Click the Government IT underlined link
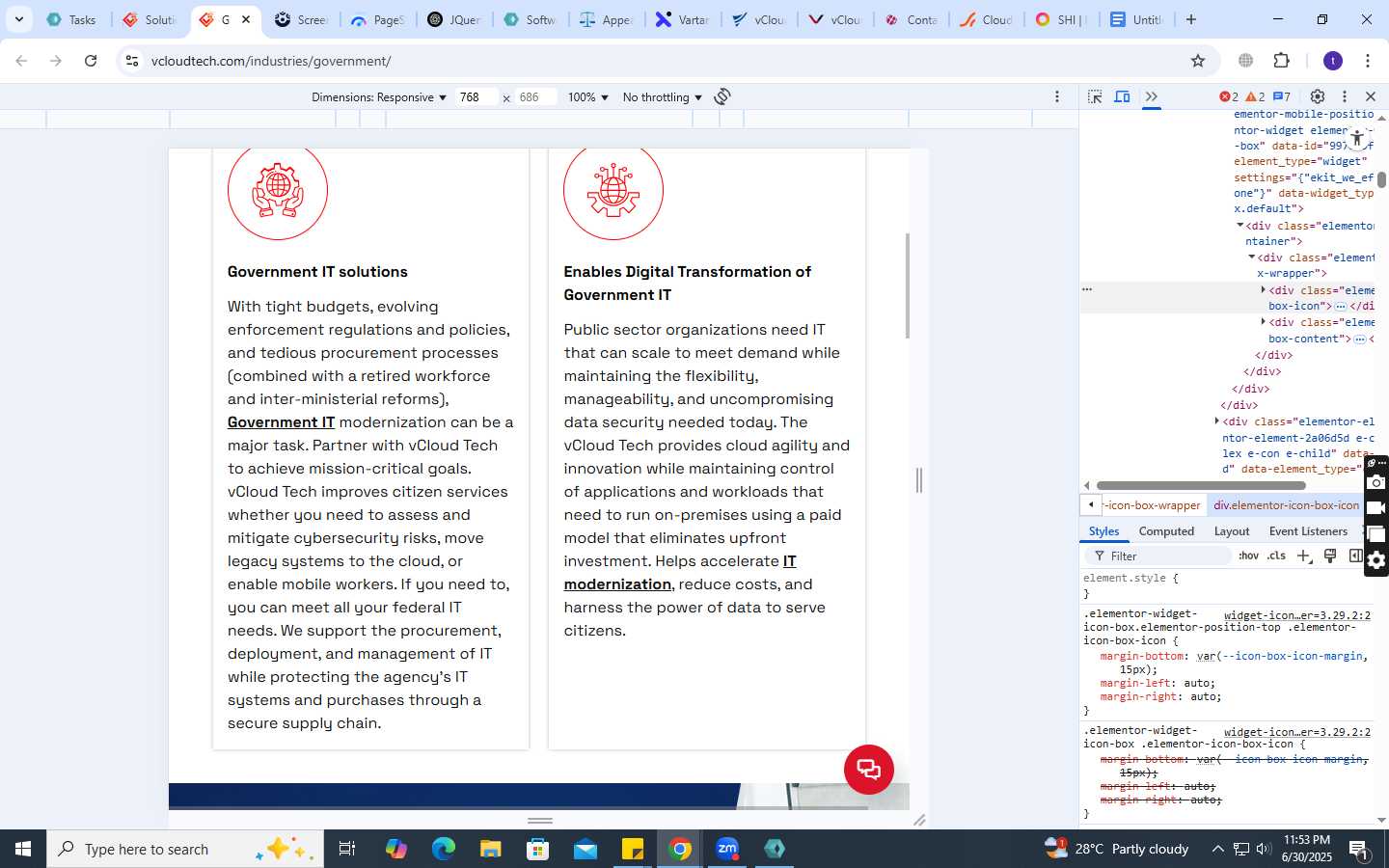Image resolution: width=1389 pixels, height=868 pixels. click(x=281, y=422)
